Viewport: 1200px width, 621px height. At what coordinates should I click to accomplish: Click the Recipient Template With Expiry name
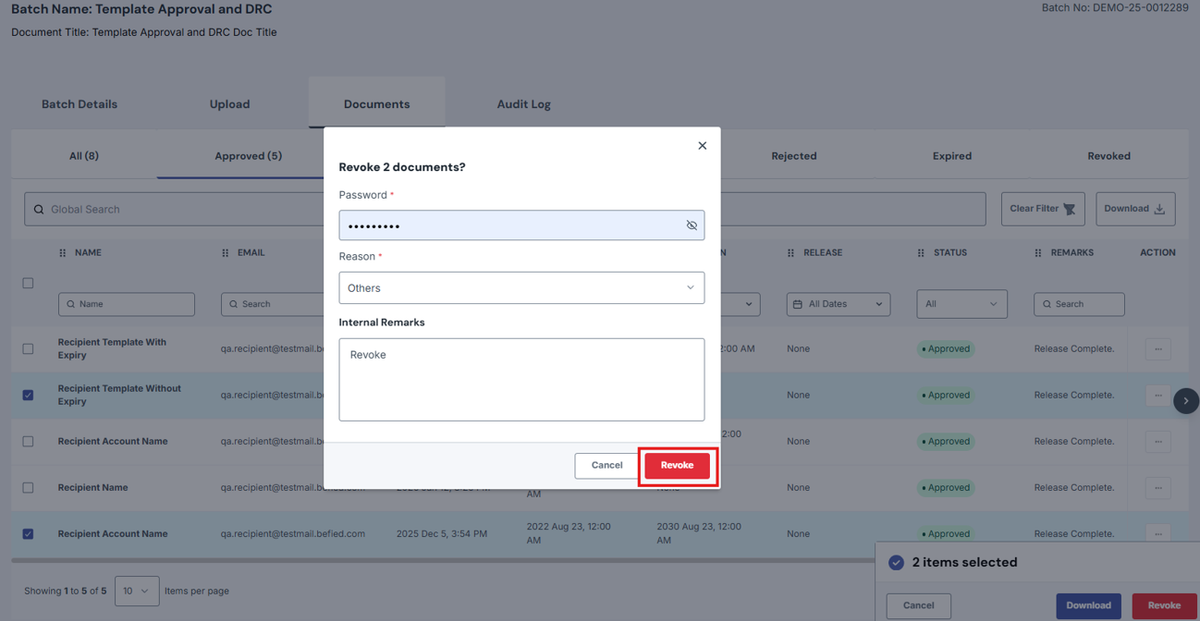click(x=112, y=349)
